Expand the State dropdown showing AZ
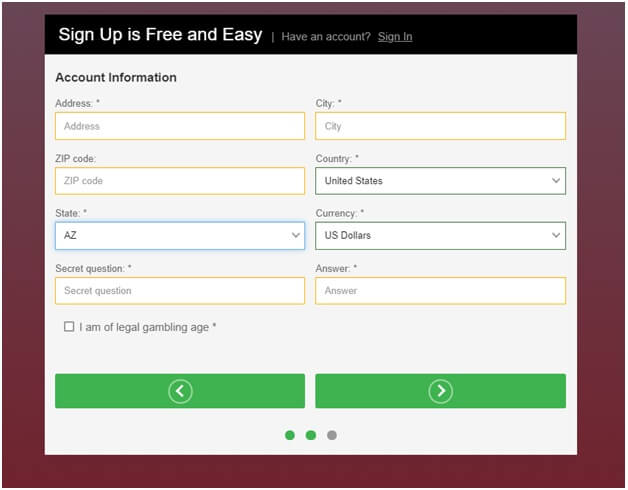This screenshot has height=490, width=628. coord(180,236)
